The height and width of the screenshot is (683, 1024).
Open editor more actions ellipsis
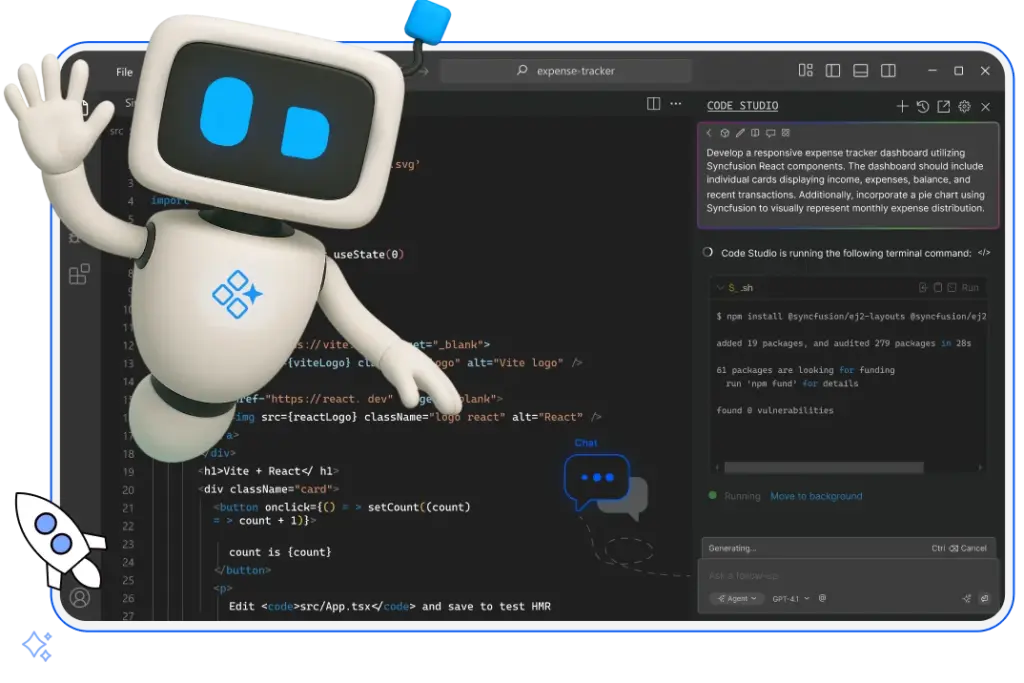tap(676, 103)
